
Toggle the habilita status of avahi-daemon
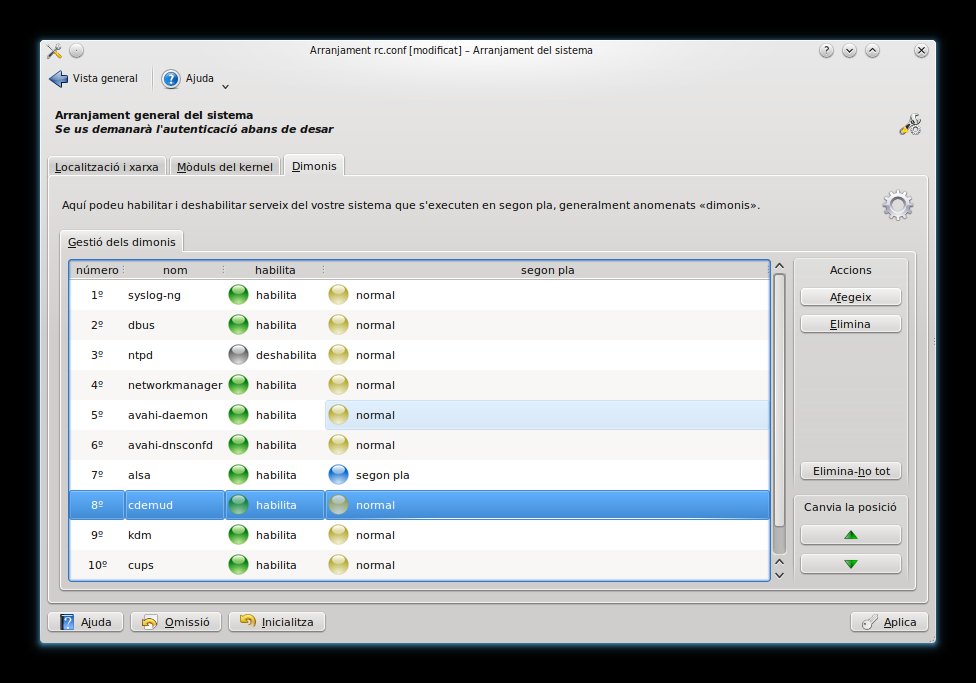click(238, 415)
